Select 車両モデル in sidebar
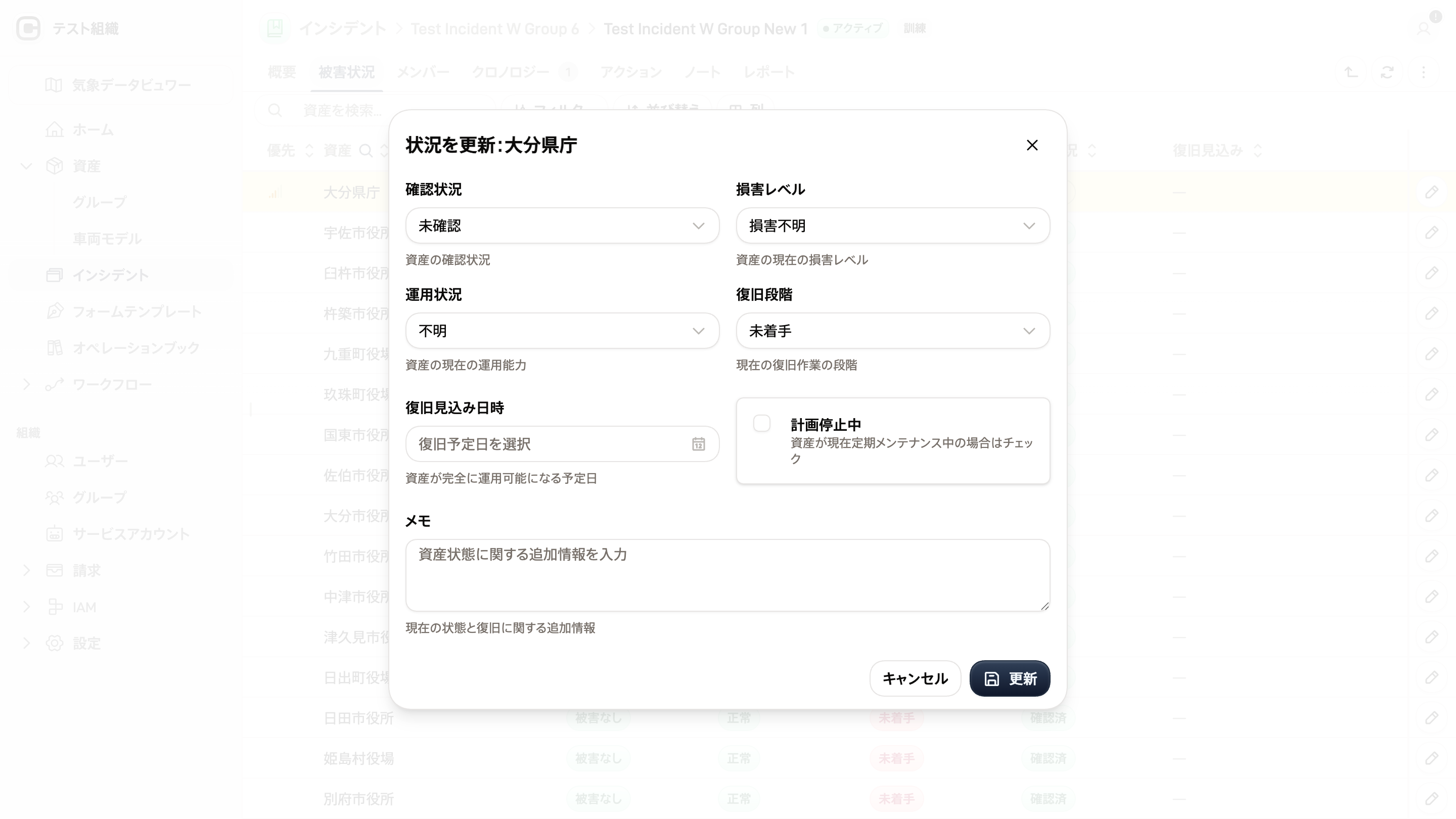The height and width of the screenshot is (819, 1456). [107, 239]
